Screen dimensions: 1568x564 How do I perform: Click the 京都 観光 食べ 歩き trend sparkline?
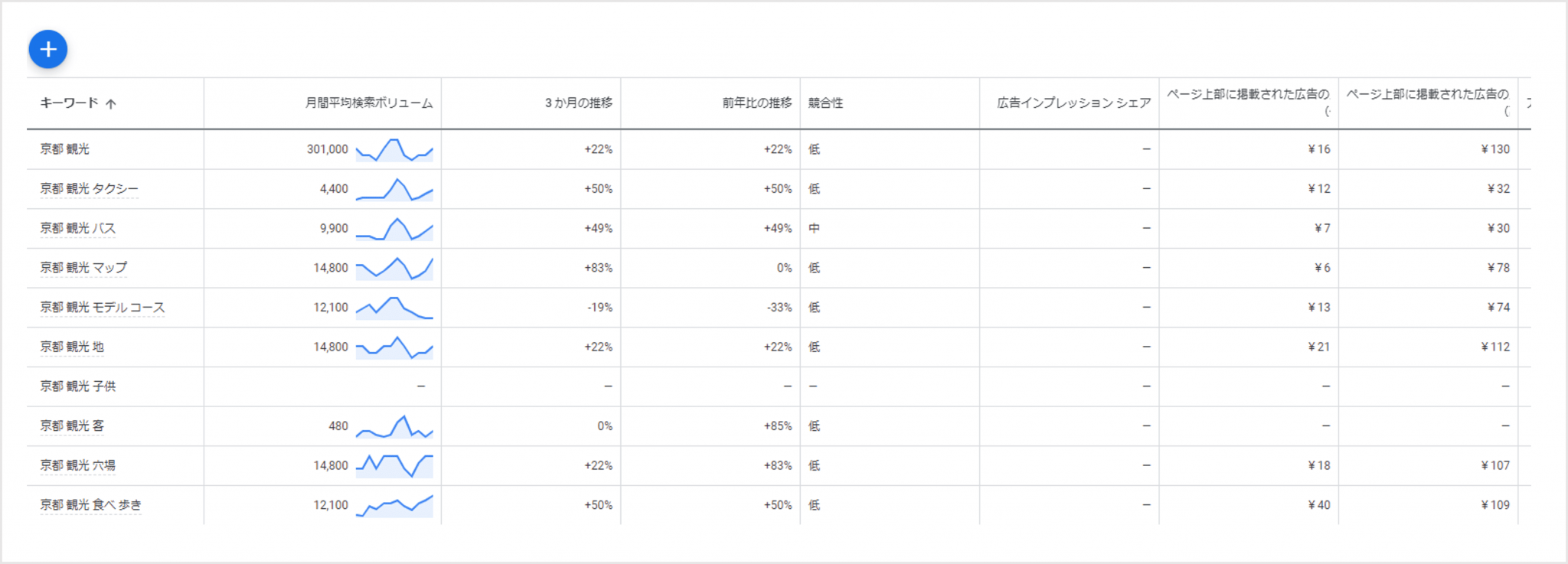(x=394, y=505)
